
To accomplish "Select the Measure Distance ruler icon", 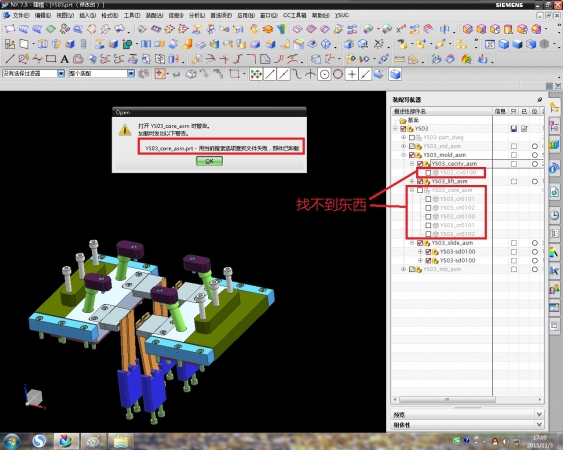I will 399,59.
